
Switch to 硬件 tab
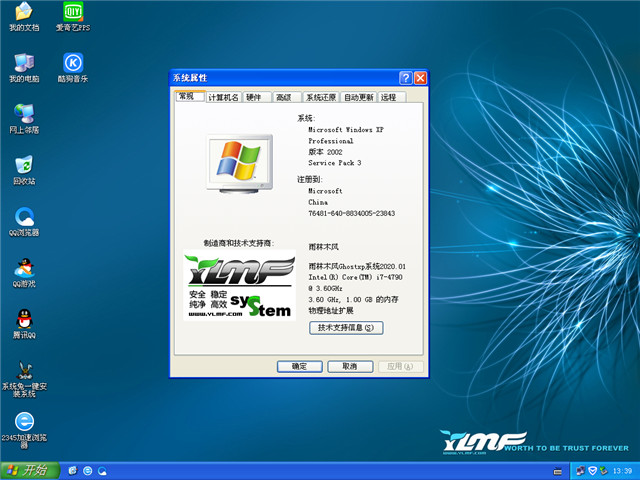[254, 97]
